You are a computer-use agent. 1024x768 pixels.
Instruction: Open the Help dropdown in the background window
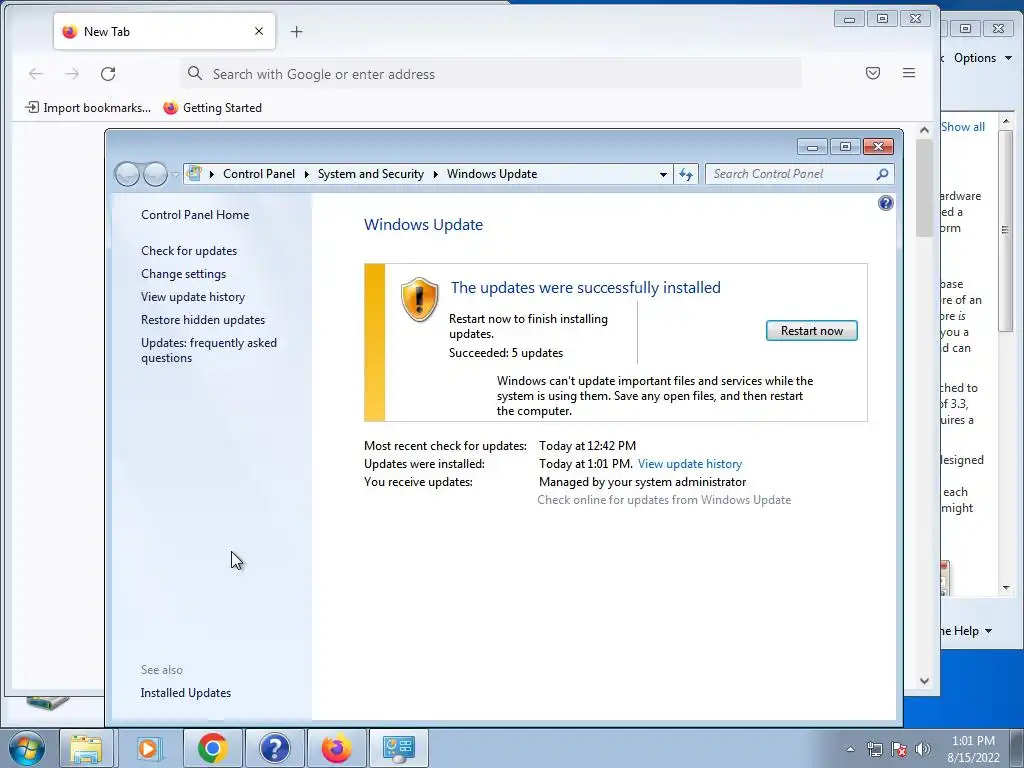coord(967,631)
